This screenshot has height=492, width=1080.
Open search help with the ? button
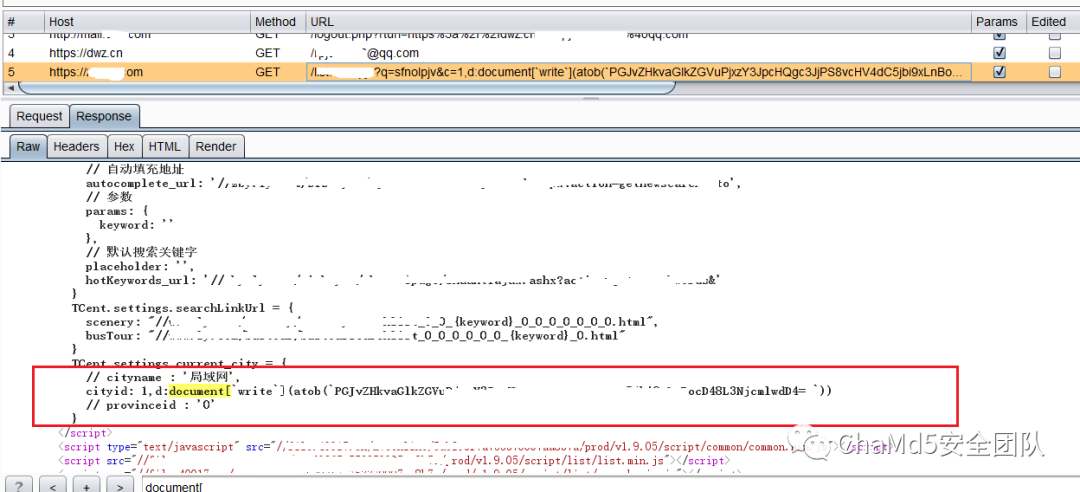(x=19, y=485)
